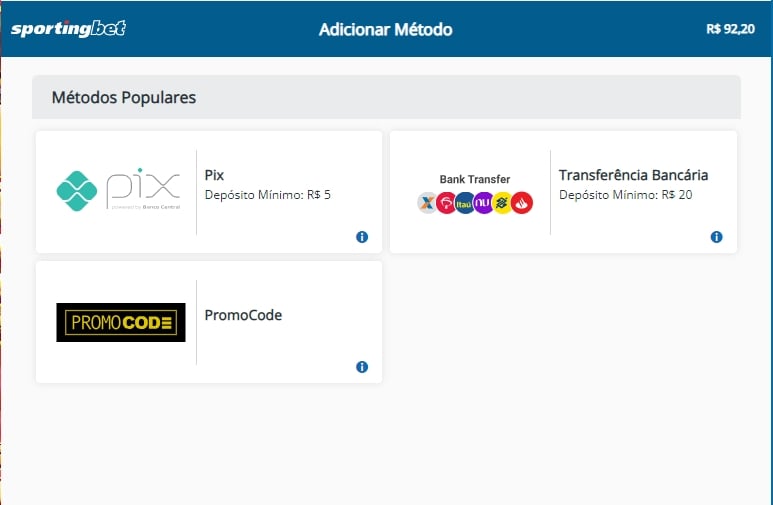Click the Santander red icon
Viewport: 773px width, 505px height.
click(522, 203)
